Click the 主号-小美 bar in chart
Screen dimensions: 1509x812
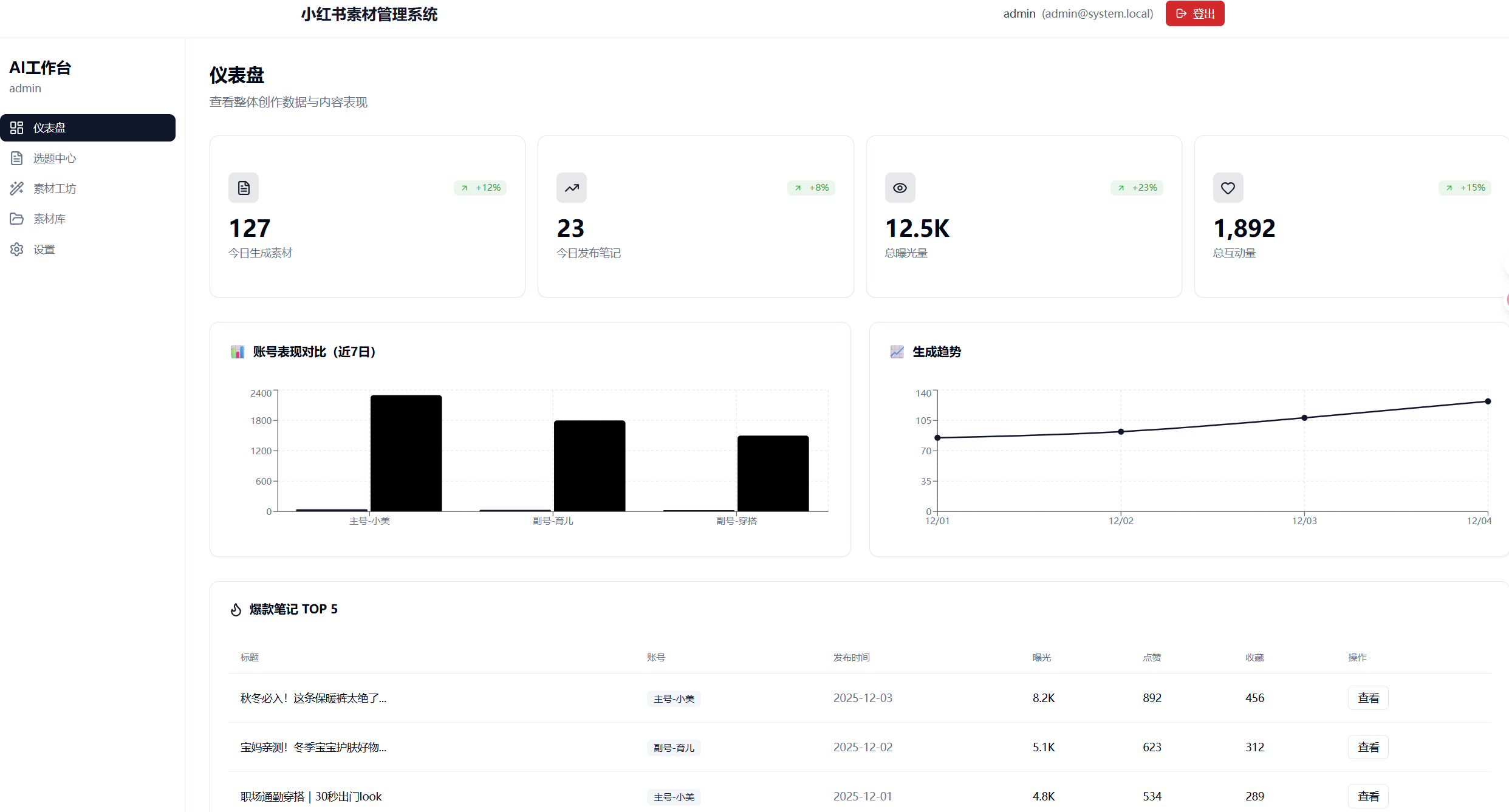[406, 453]
